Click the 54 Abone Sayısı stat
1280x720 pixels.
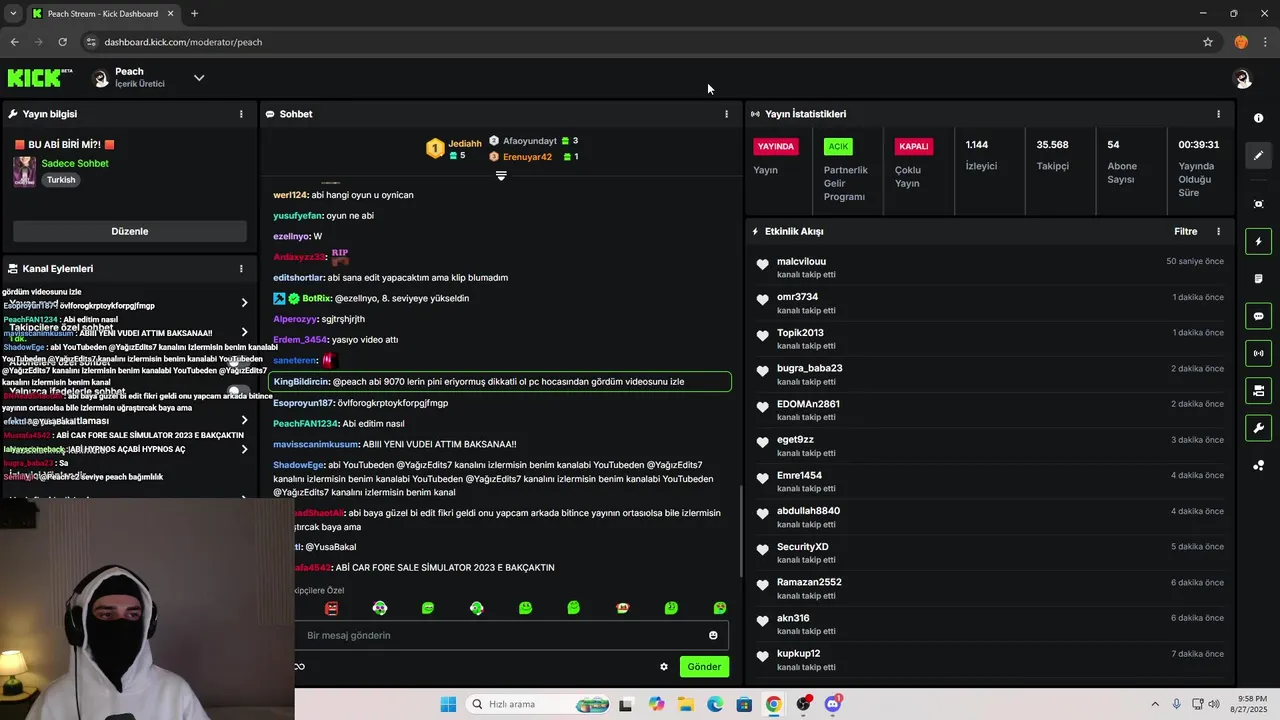[1121, 162]
